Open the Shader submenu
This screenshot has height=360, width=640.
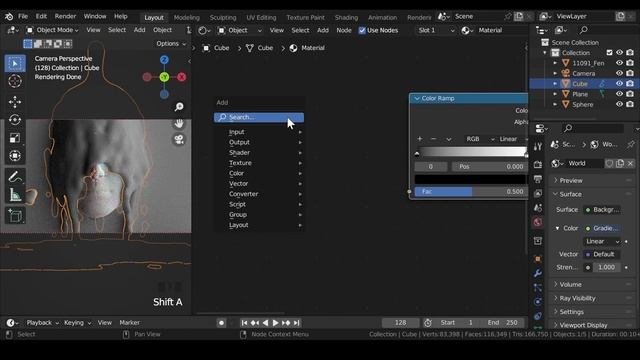click(259, 153)
